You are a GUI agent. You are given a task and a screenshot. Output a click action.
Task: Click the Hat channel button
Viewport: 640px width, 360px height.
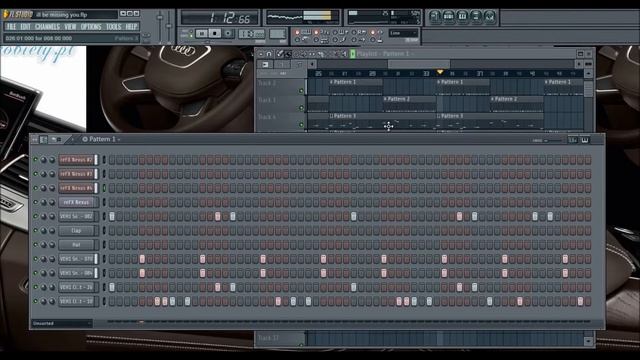click(77, 245)
